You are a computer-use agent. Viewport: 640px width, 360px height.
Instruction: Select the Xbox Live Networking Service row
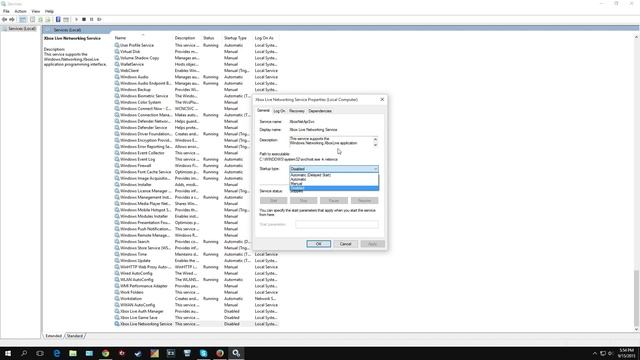[196, 324]
